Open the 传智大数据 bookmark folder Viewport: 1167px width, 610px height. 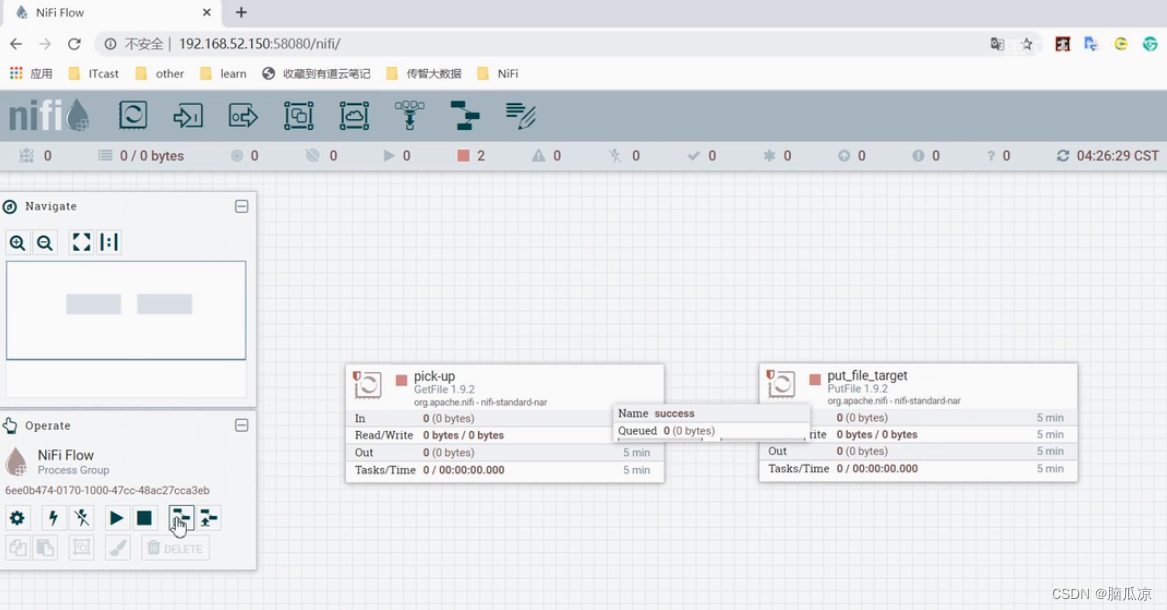tap(424, 74)
